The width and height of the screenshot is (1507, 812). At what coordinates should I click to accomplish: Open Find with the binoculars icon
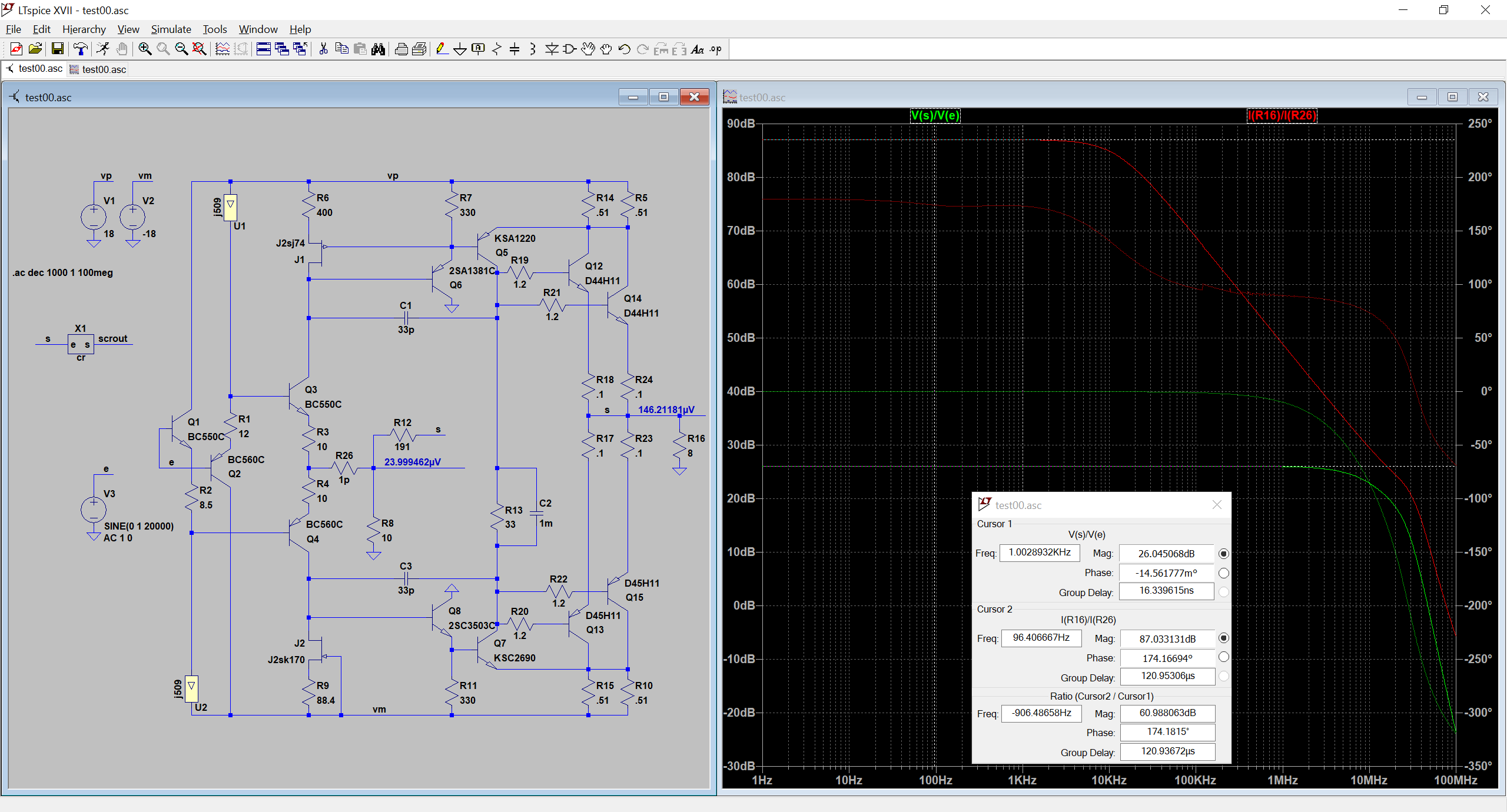point(379,49)
